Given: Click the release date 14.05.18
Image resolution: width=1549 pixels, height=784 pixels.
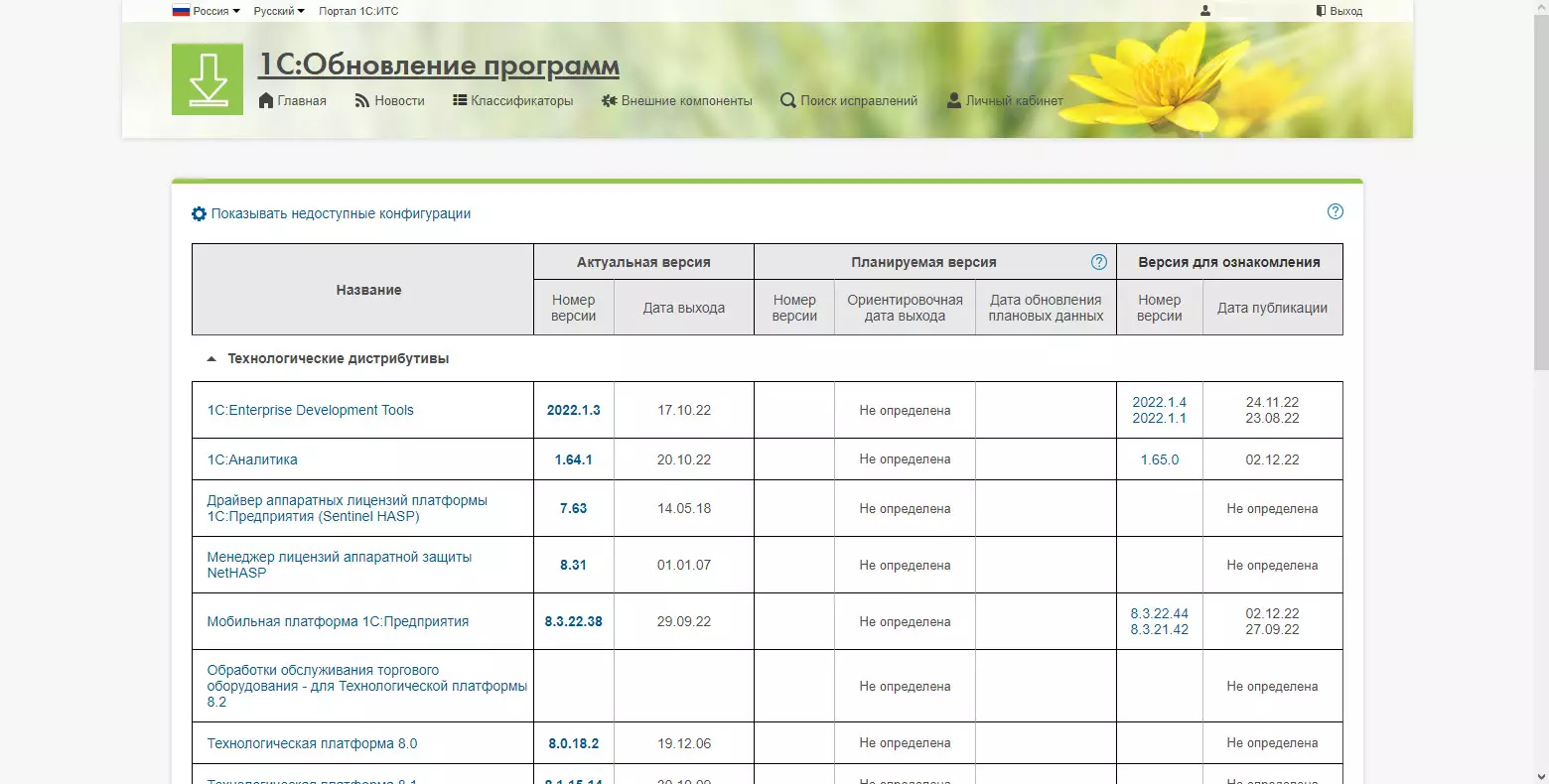Looking at the screenshot, I should [x=684, y=508].
